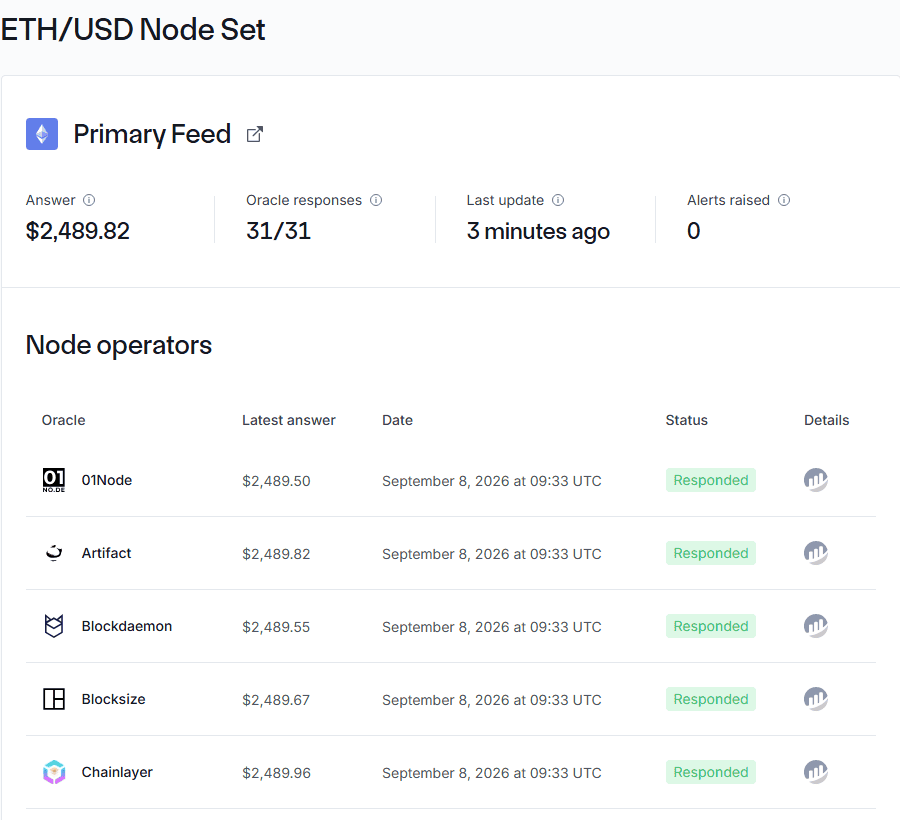Click the 01Node date cell
The height and width of the screenshot is (820, 900).
(492, 481)
